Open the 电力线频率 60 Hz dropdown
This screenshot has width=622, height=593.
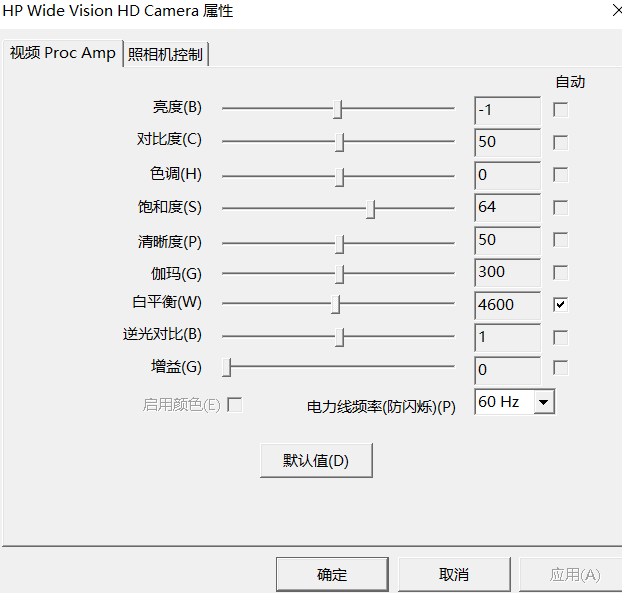(x=543, y=402)
